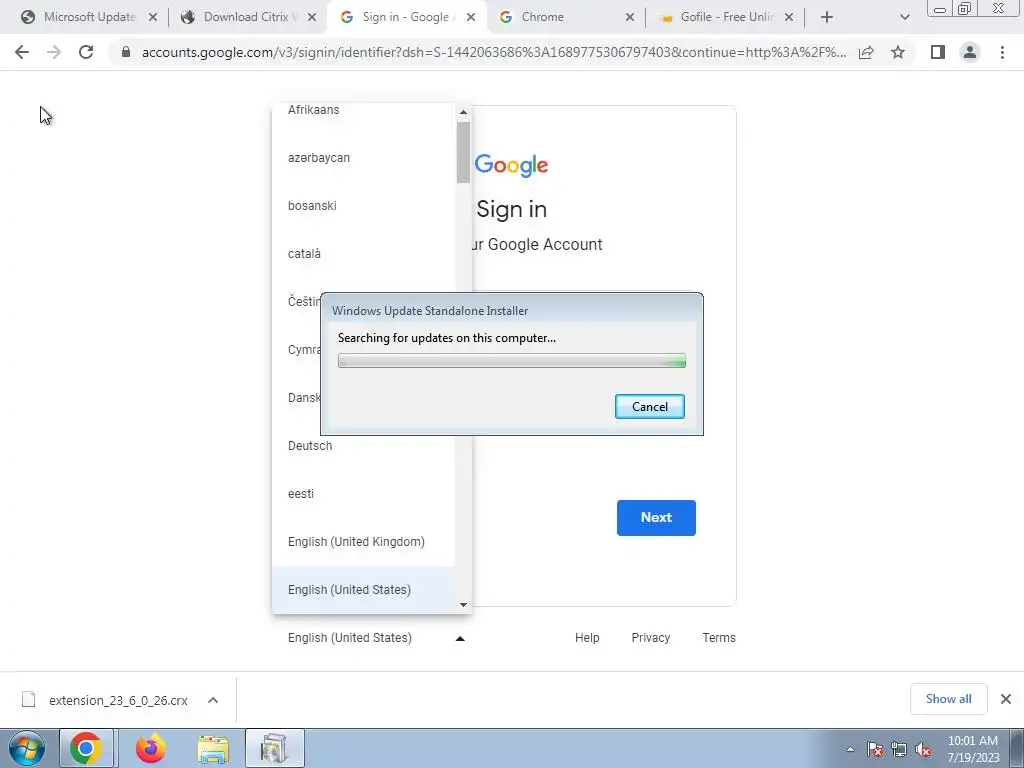This screenshot has width=1024, height=768.
Task: Open the Chrome profile avatar menu
Action: click(x=970, y=52)
